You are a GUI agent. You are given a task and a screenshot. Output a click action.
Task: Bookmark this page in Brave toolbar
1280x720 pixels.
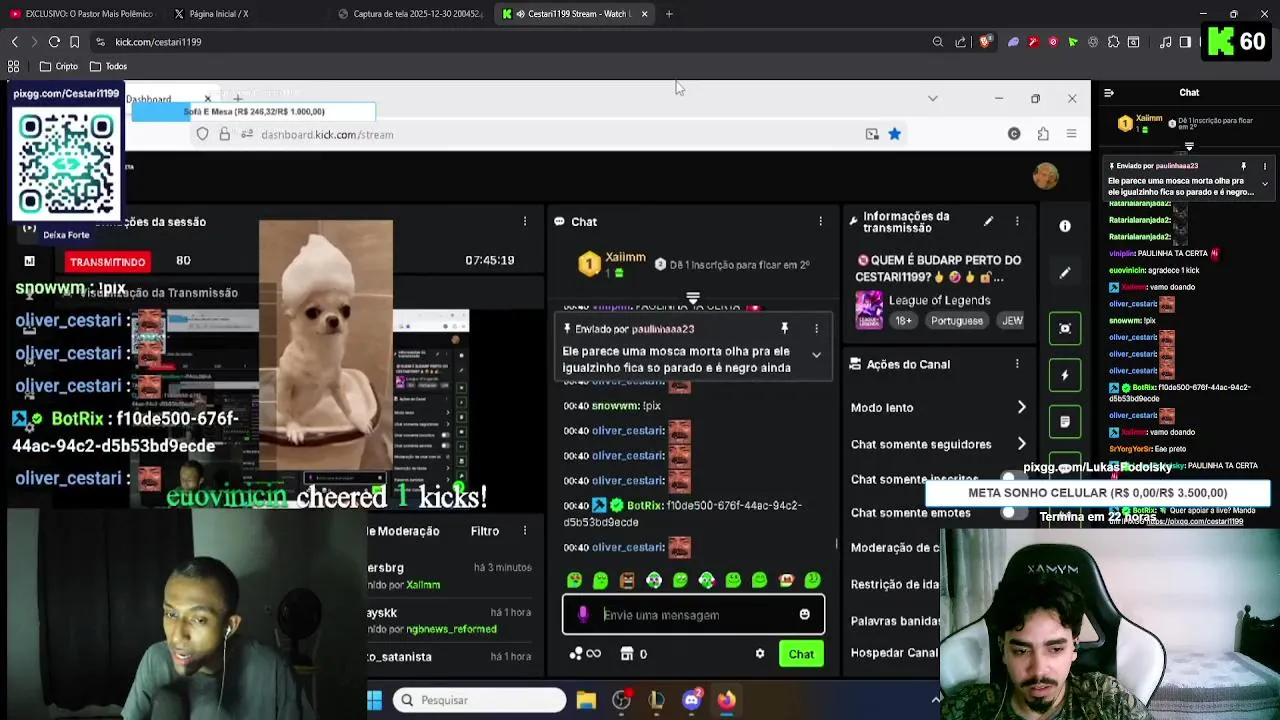point(74,42)
